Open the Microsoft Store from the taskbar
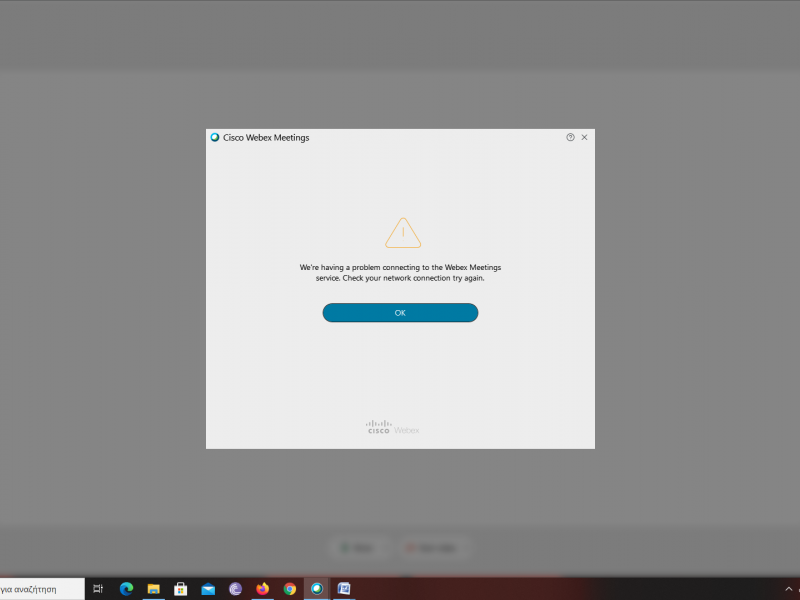Image resolution: width=800 pixels, height=600 pixels. coord(180,588)
